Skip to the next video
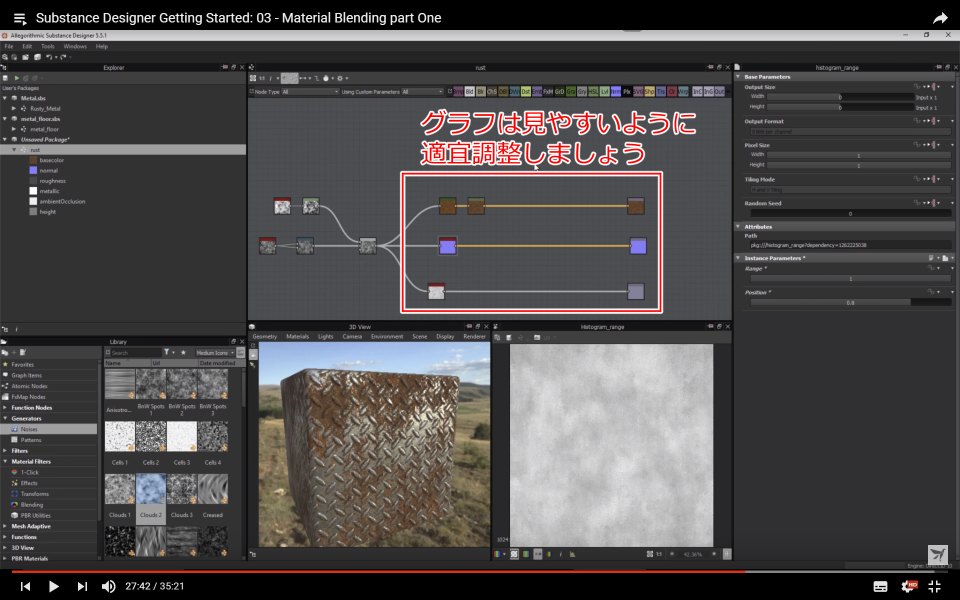The height and width of the screenshot is (600, 960). (x=82, y=586)
